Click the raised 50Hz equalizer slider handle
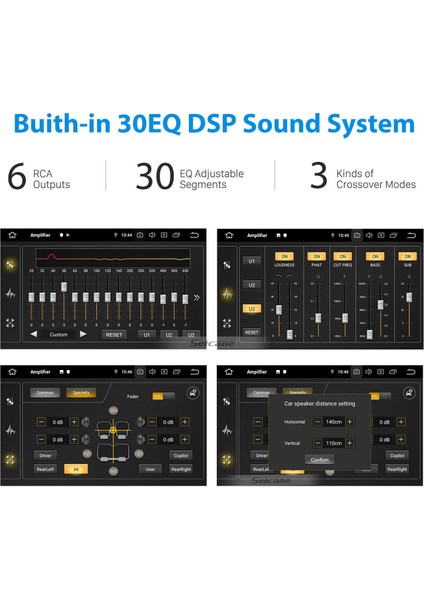The image size is (424, 600). point(64,287)
